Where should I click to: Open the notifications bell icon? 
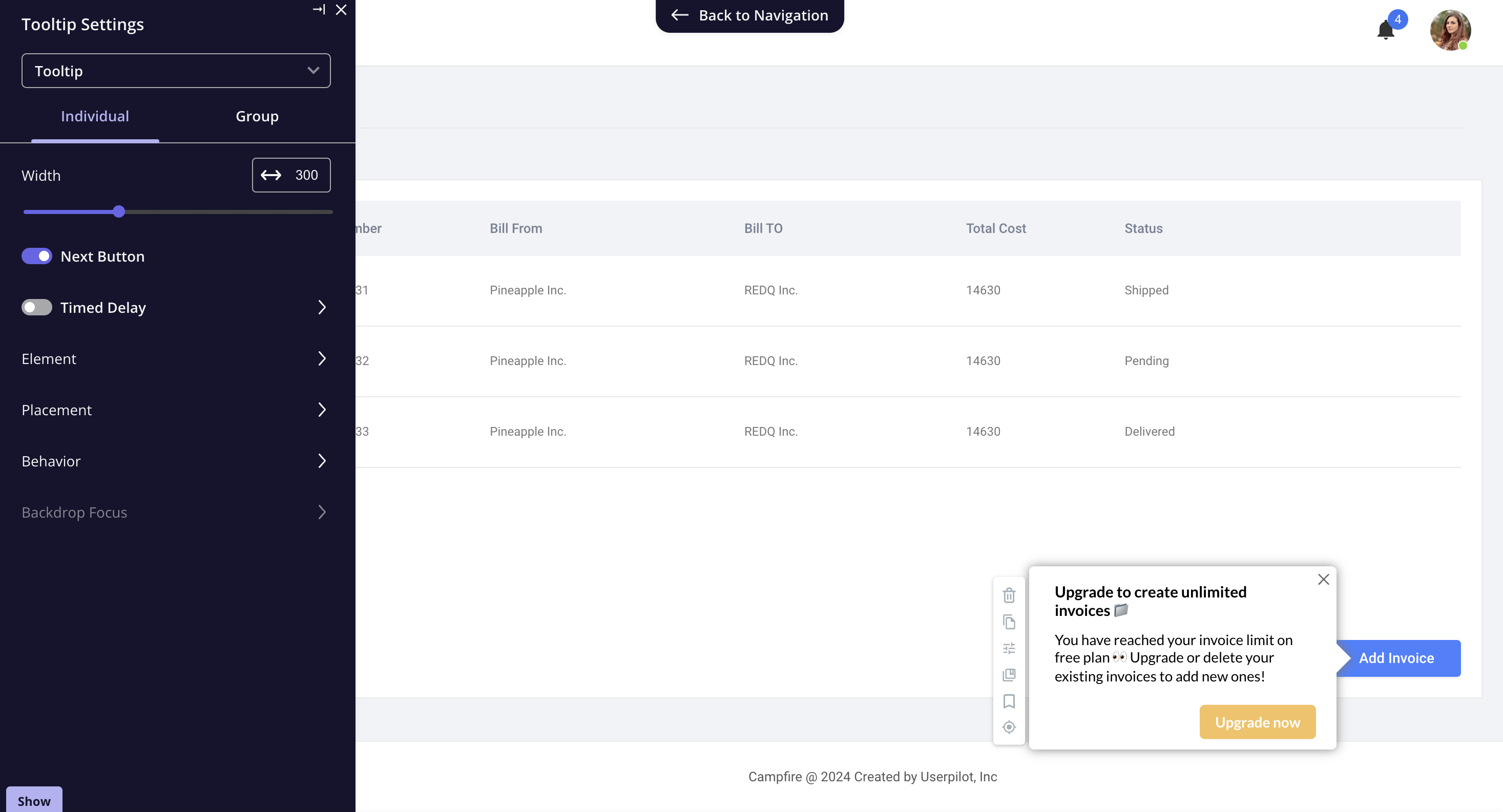(x=1386, y=29)
